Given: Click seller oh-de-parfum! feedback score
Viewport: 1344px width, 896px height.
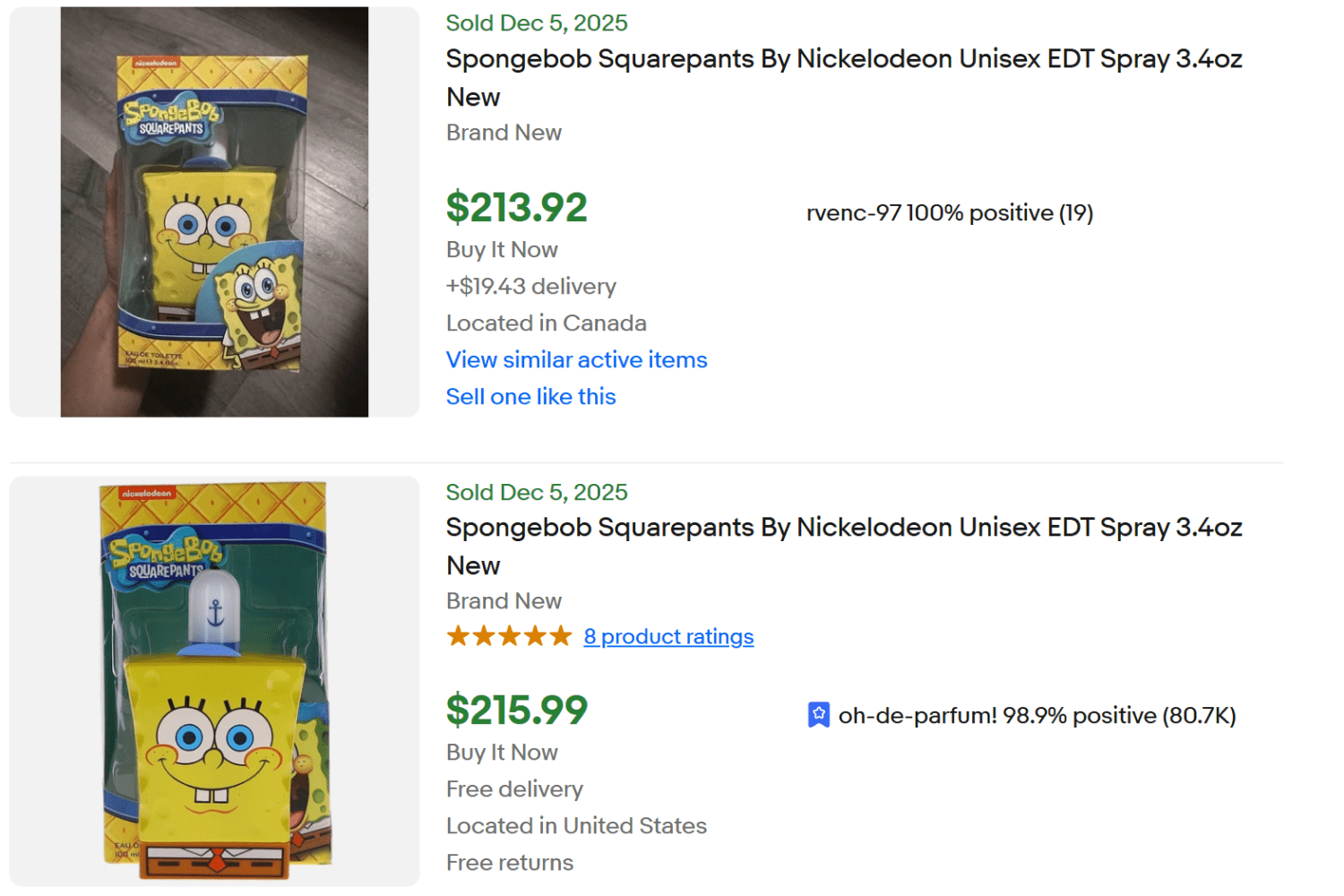Looking at the screenshot, I should pos(1037,715).
